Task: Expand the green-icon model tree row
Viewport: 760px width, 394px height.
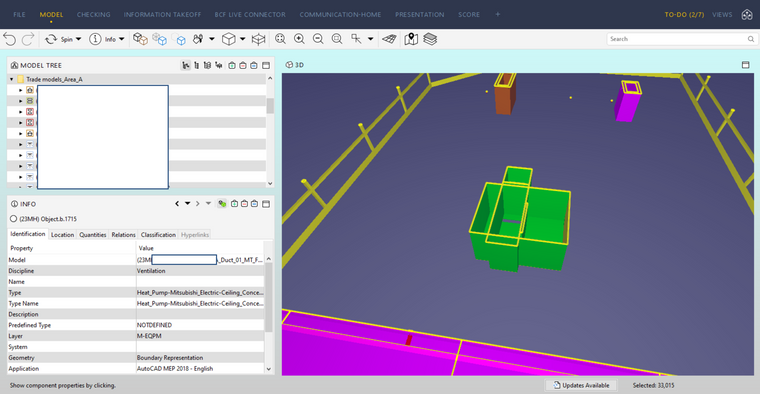Action: tap(20, 101)
